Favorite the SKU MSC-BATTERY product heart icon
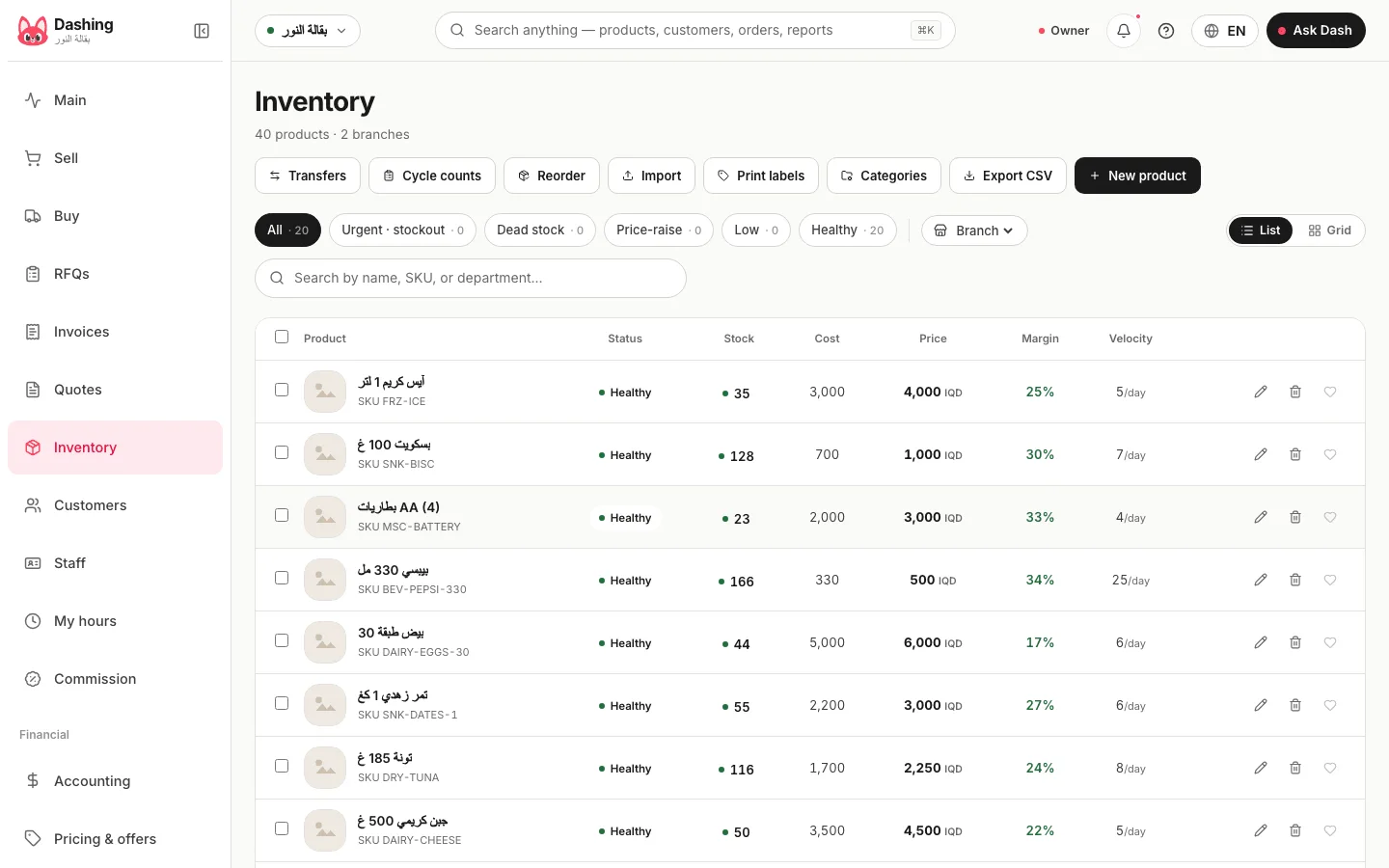 point(1330,517)
